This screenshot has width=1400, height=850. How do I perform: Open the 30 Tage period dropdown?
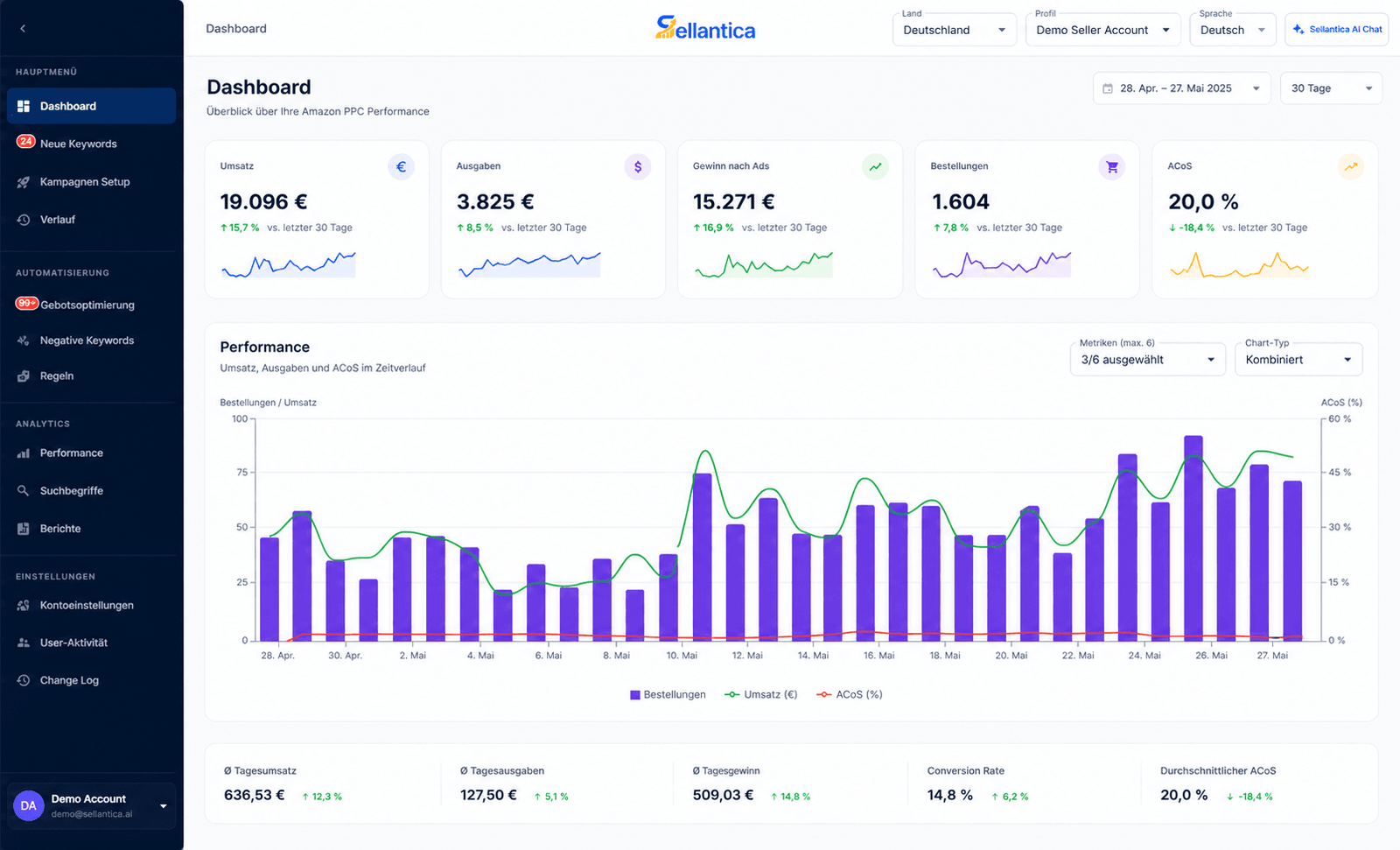[x=1331, y=88]
